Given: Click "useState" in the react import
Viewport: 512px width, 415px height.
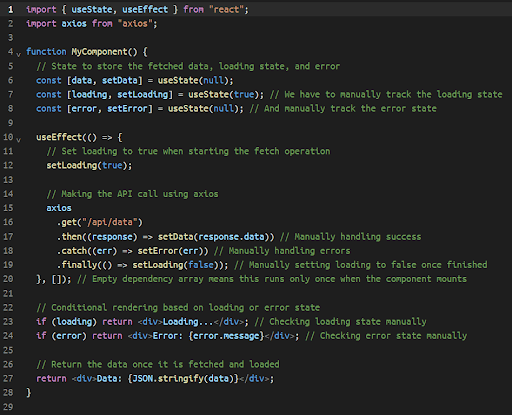Looking at the screenshot, I should point(92,9).
